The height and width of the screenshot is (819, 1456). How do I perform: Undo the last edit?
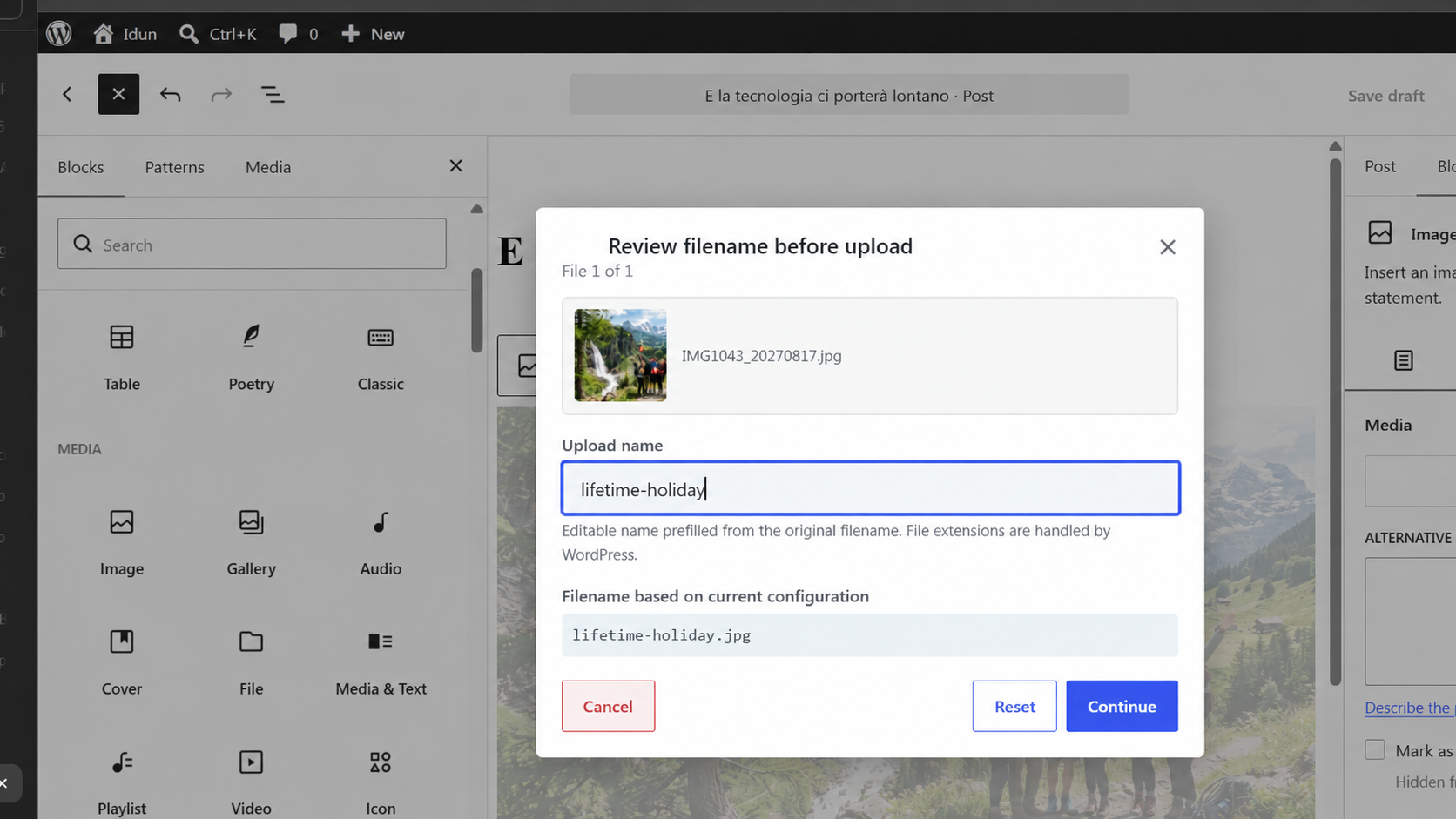pos(170,94)
